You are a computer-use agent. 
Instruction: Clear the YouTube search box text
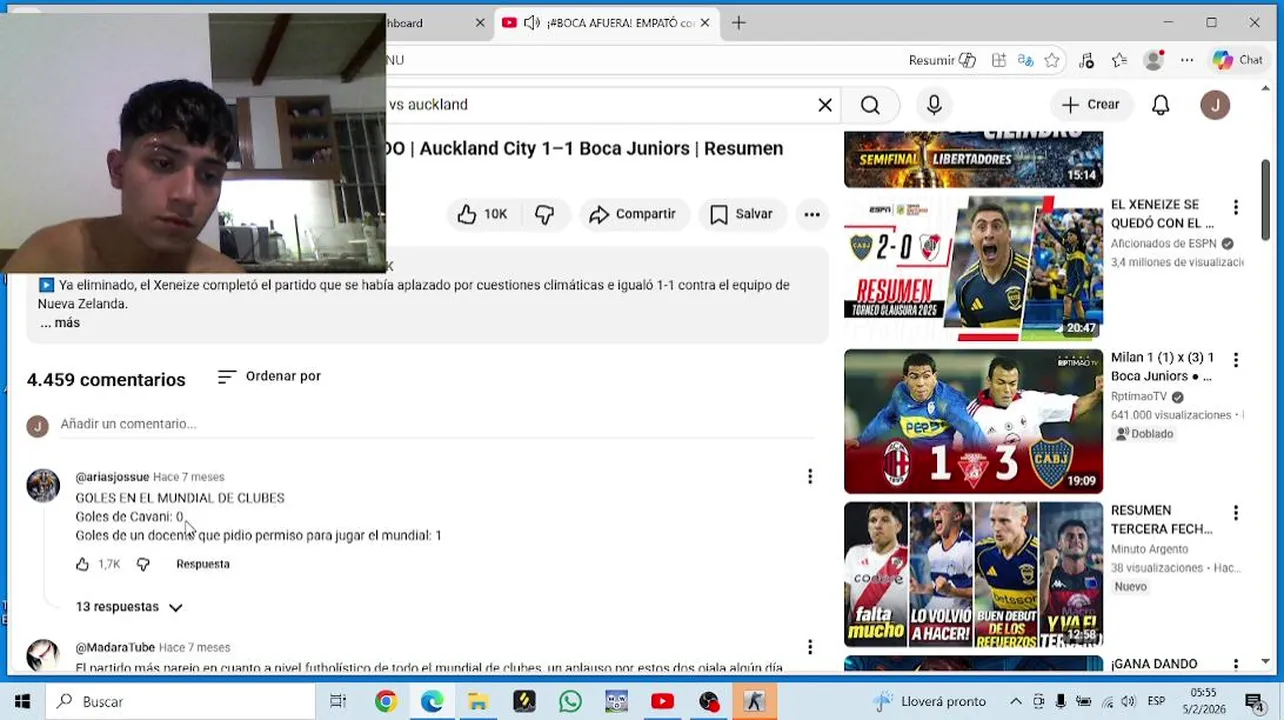click(825, 105)
